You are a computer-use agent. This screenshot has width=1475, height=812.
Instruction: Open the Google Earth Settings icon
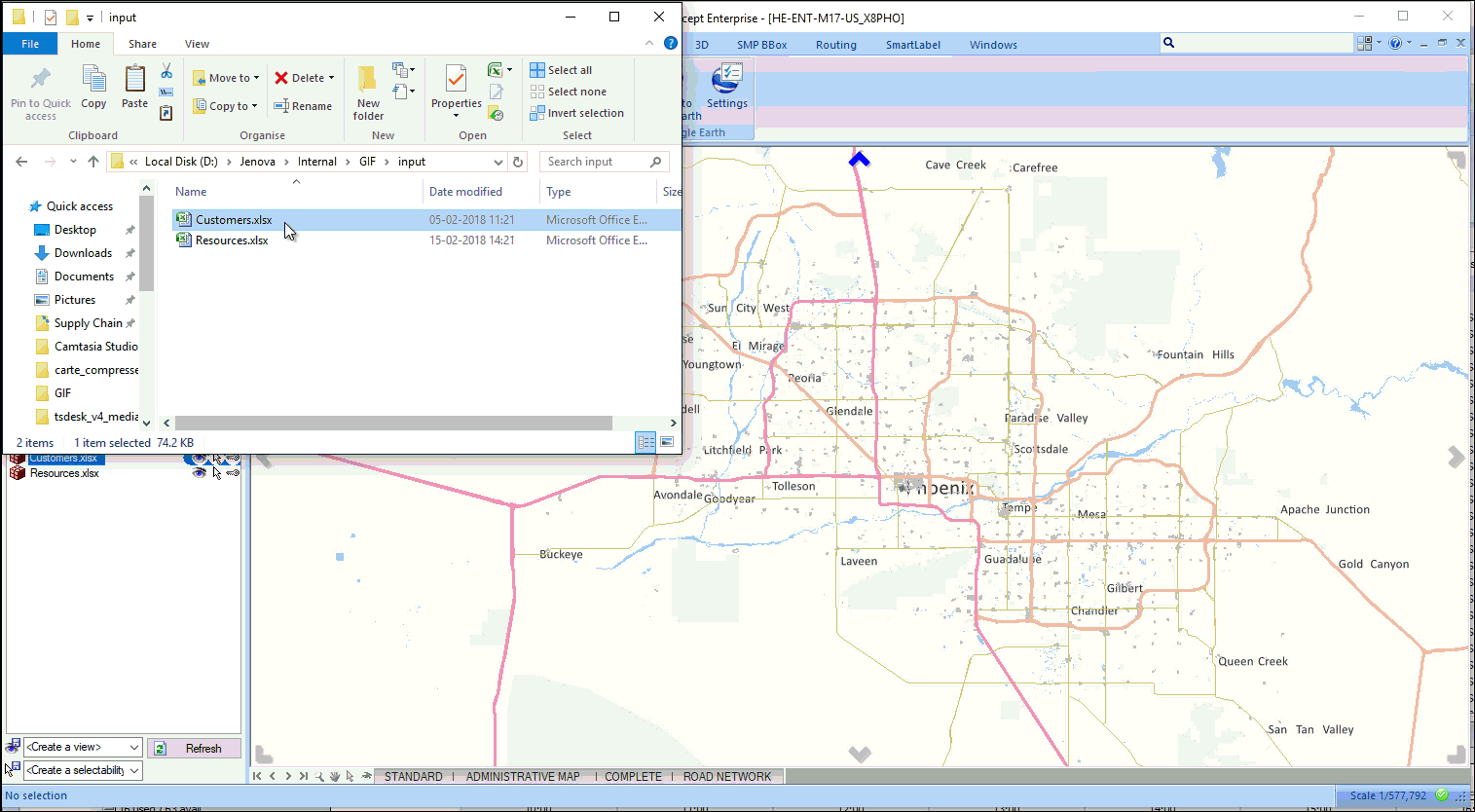point(726,86)
